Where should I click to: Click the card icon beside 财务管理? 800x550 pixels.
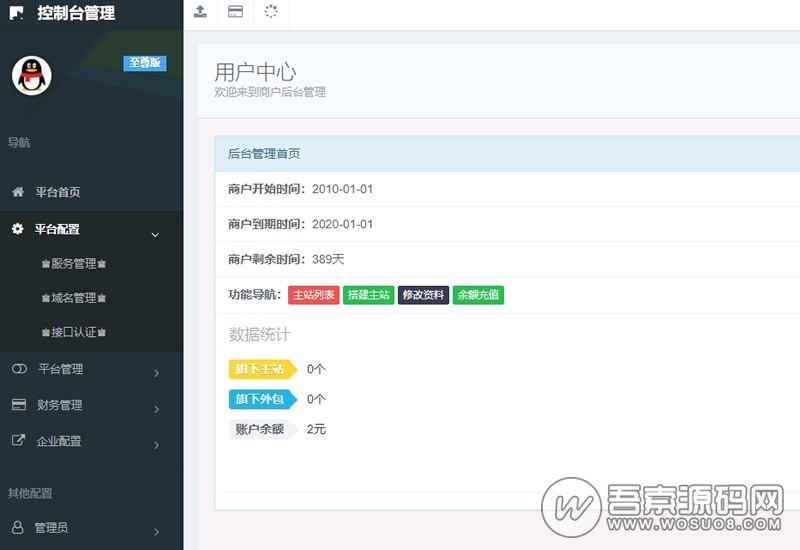[18, 405]
